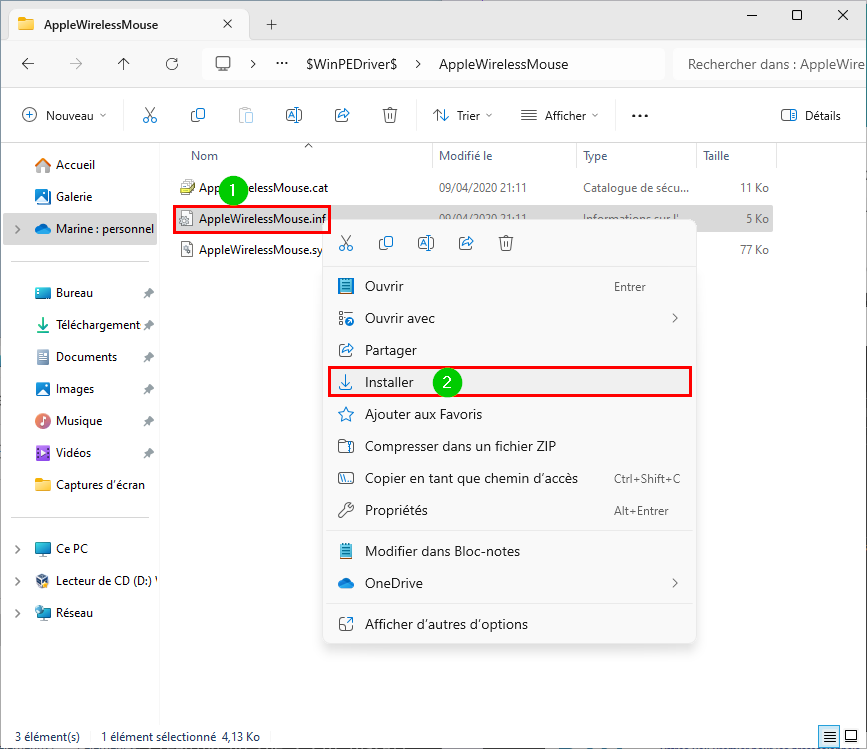Choose Ajouter aux Favoris

pos(509,415)
